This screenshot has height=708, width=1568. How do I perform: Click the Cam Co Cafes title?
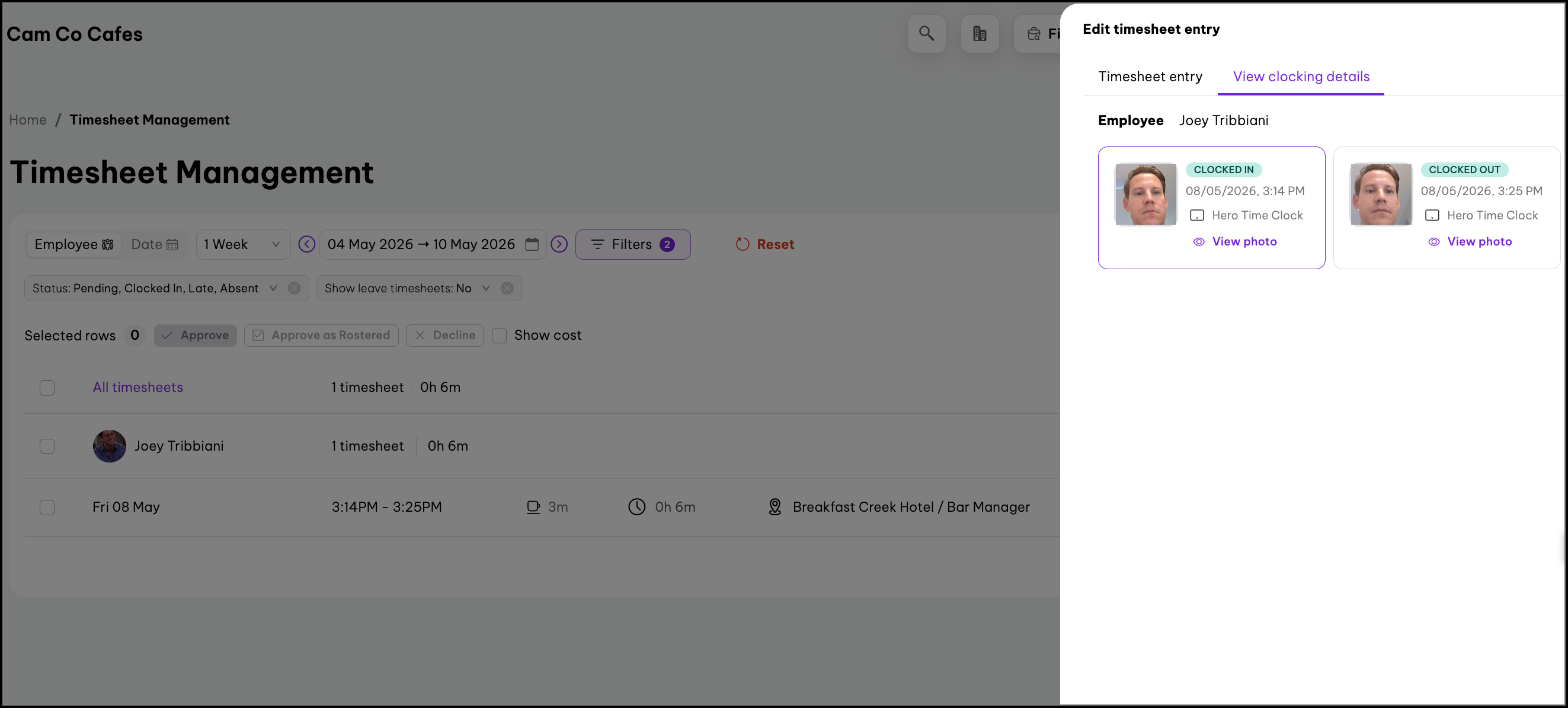tap(74, 34)
